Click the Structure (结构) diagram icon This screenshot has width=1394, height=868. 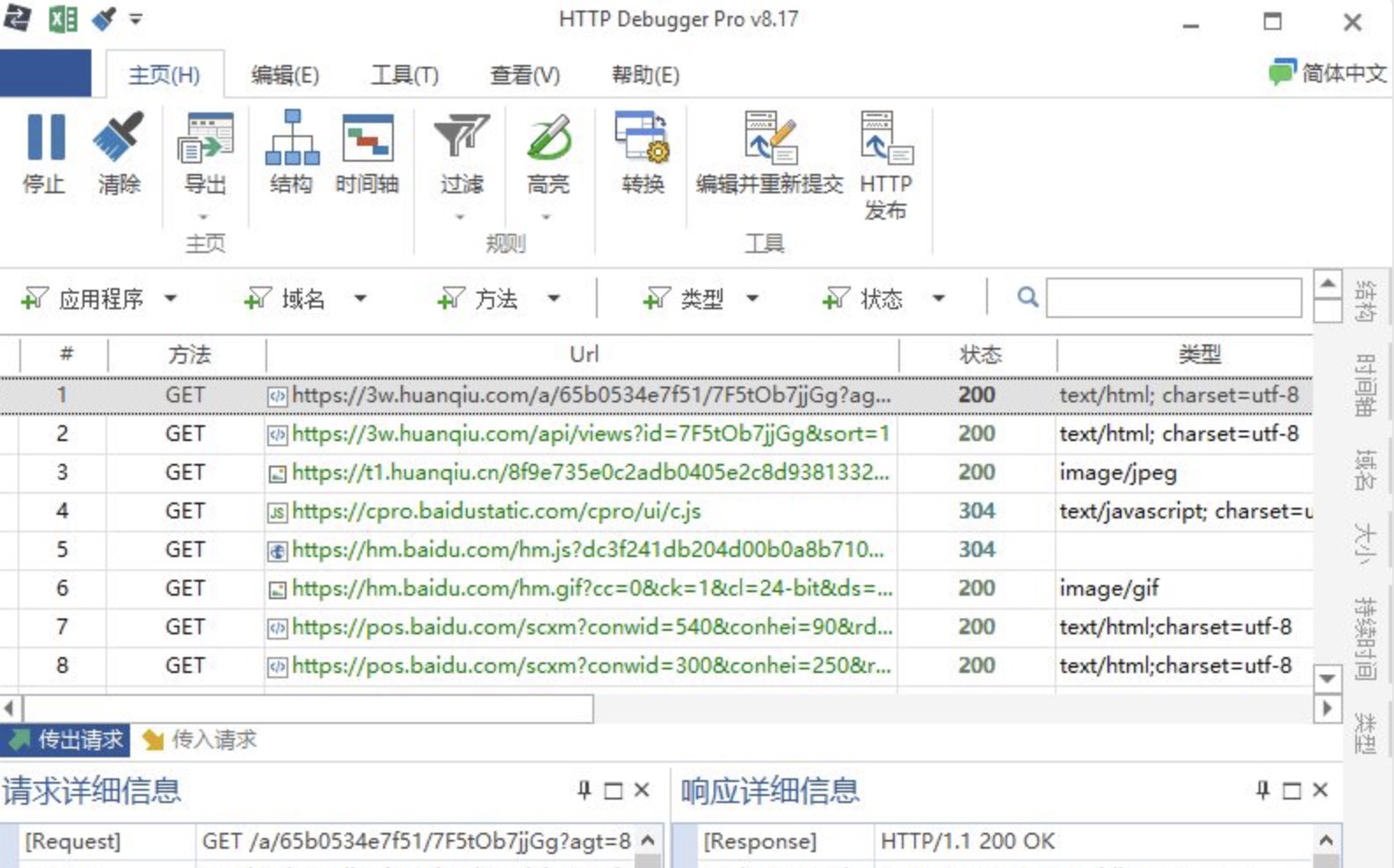[x=292, y=138]
